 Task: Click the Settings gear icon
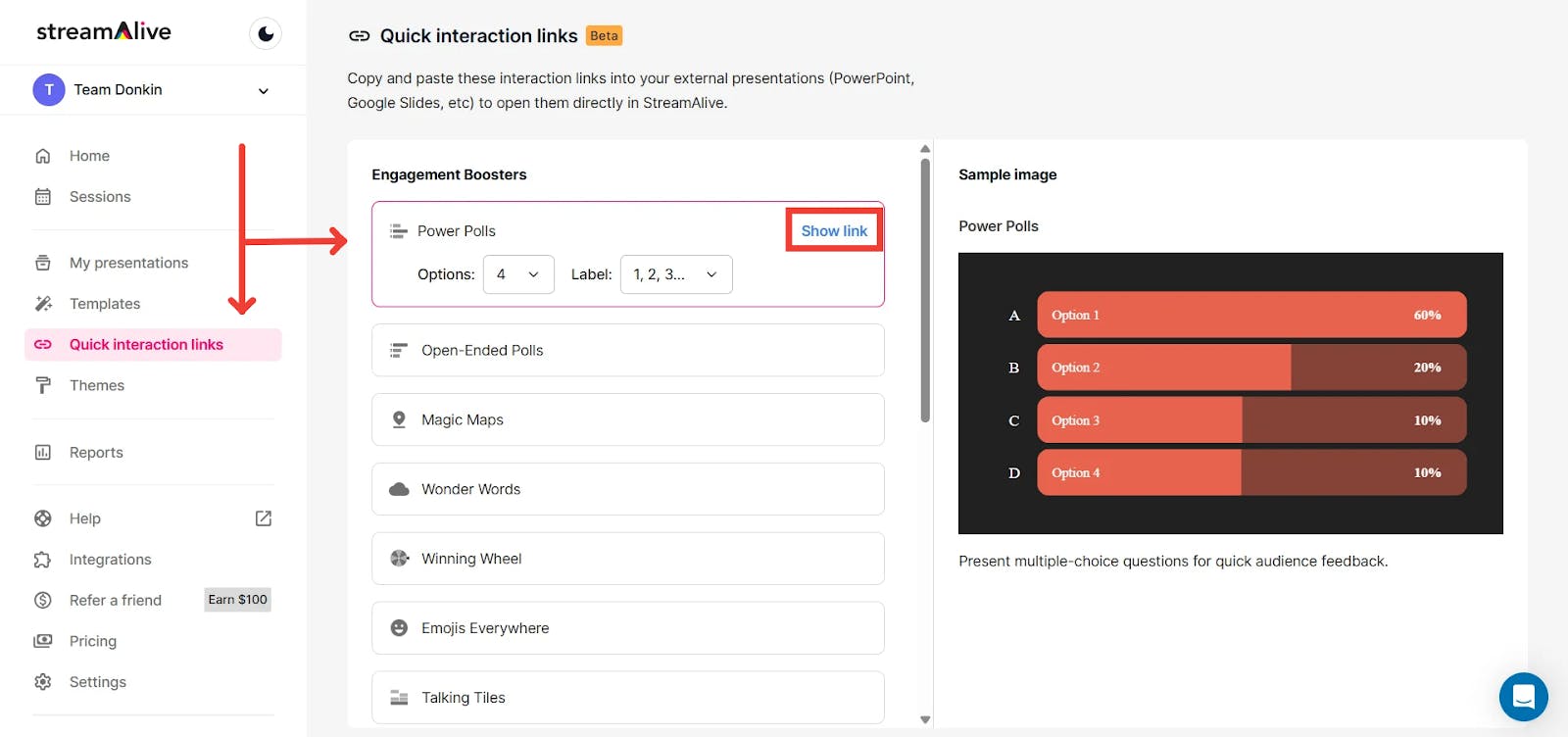43,682
